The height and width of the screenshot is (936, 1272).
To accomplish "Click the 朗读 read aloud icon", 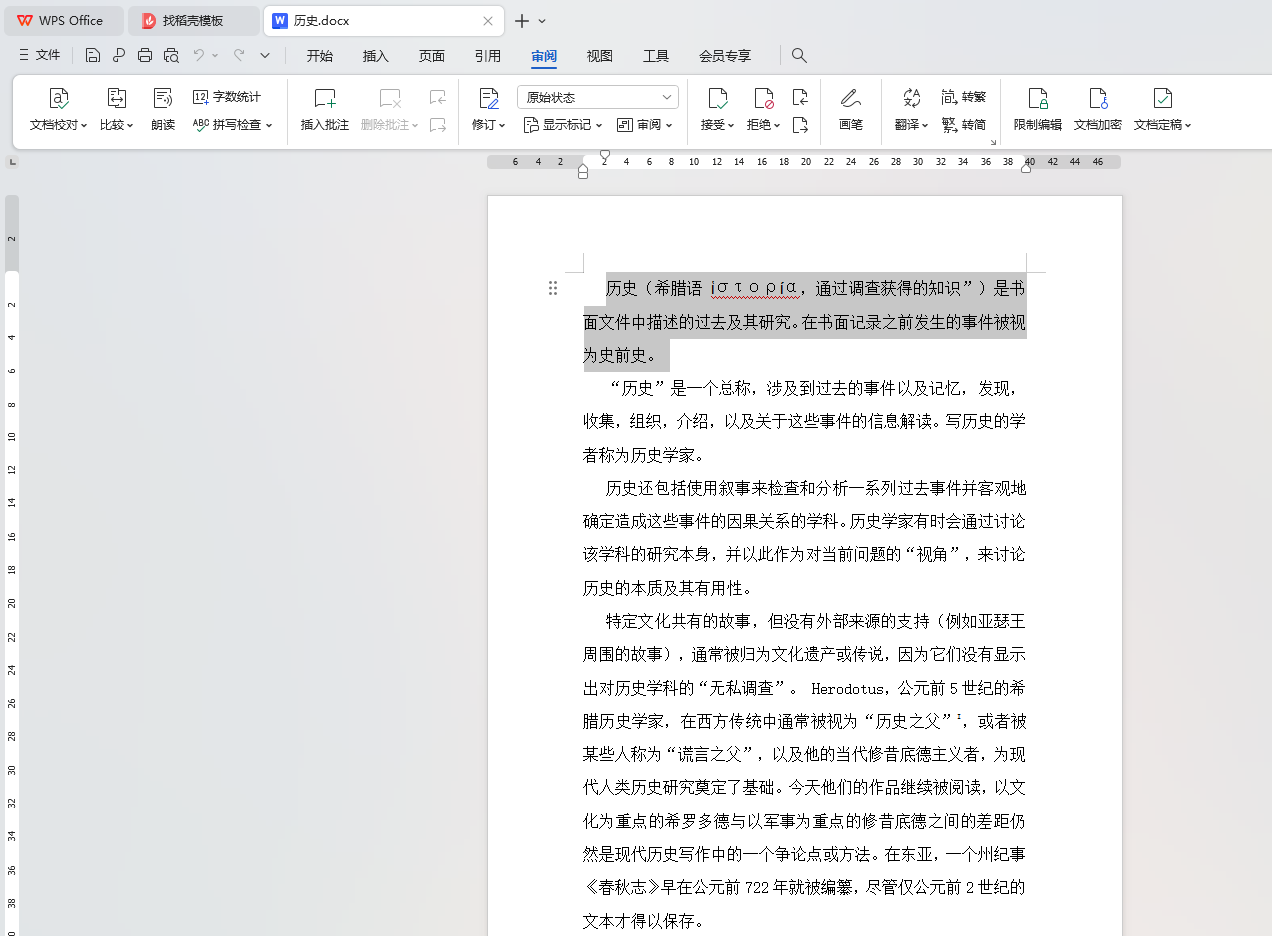I will click(x=163, y=98).
